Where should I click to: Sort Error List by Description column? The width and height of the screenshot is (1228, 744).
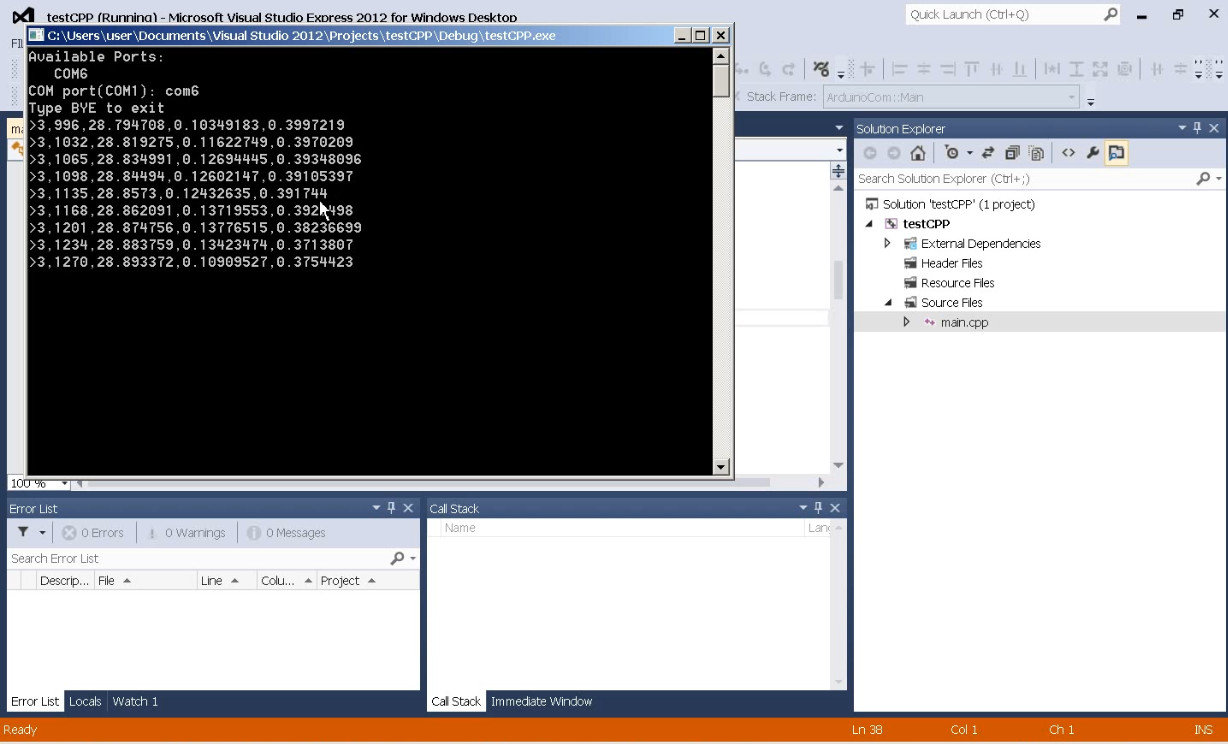(x=65, y=581)
